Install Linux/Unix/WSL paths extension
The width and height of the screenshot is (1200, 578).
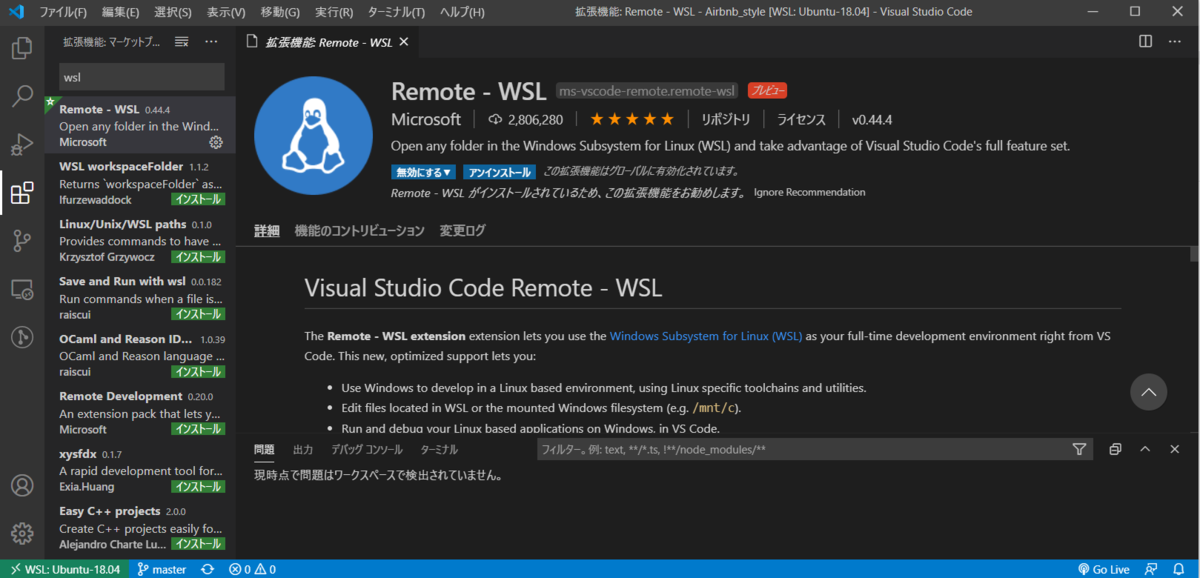point(197,257)
